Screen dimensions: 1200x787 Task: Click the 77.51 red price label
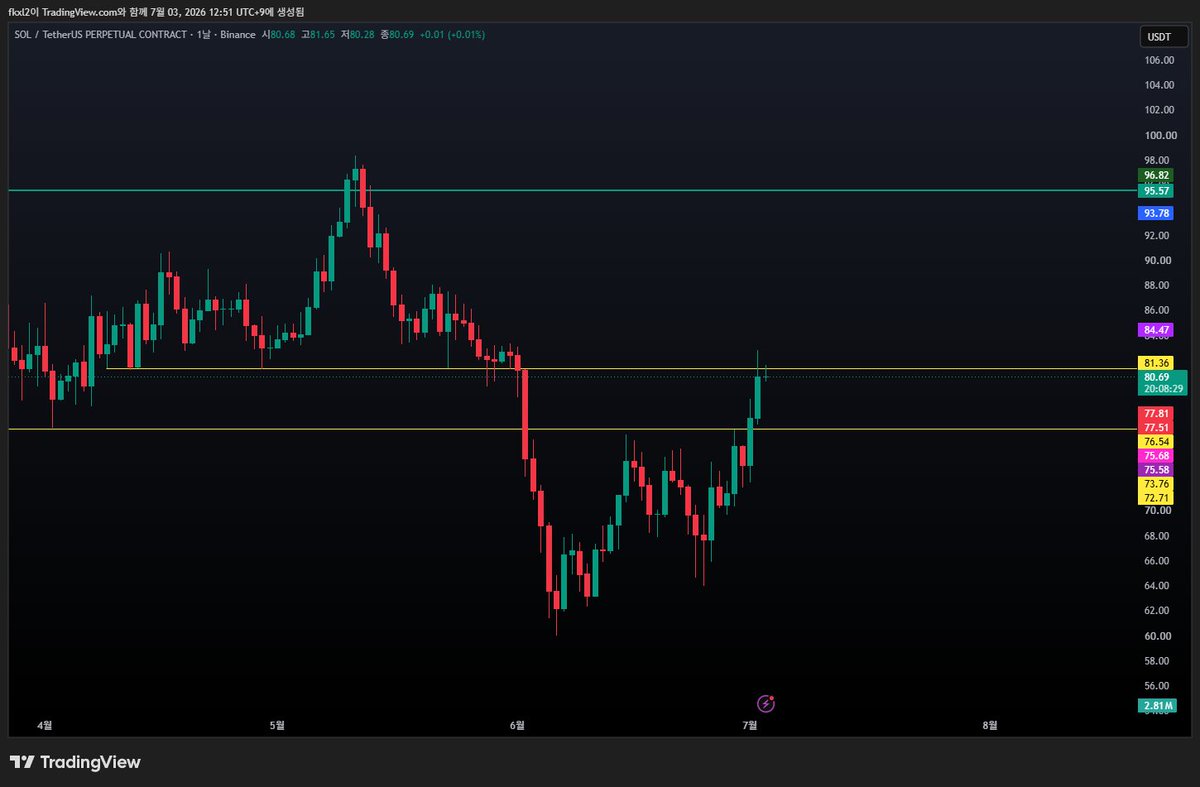[1157, 427]
